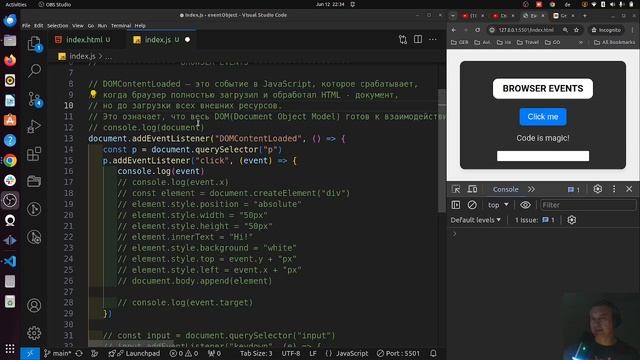The image size is (640, 360).
Task: Click the lightbulb code action on line 9
Action: (93, 94)
